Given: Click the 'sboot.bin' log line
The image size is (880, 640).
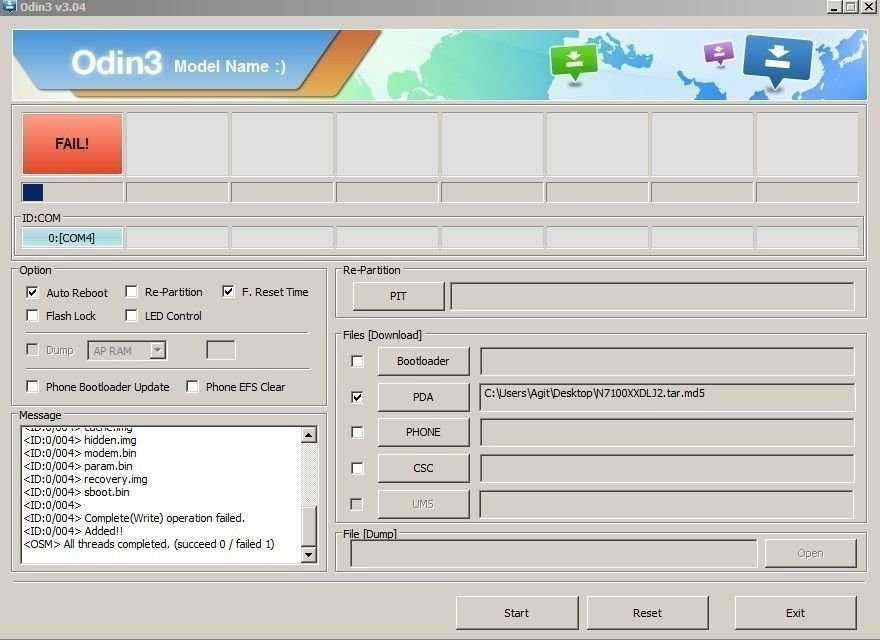Looking at the screenshot, I should point(76,492).
